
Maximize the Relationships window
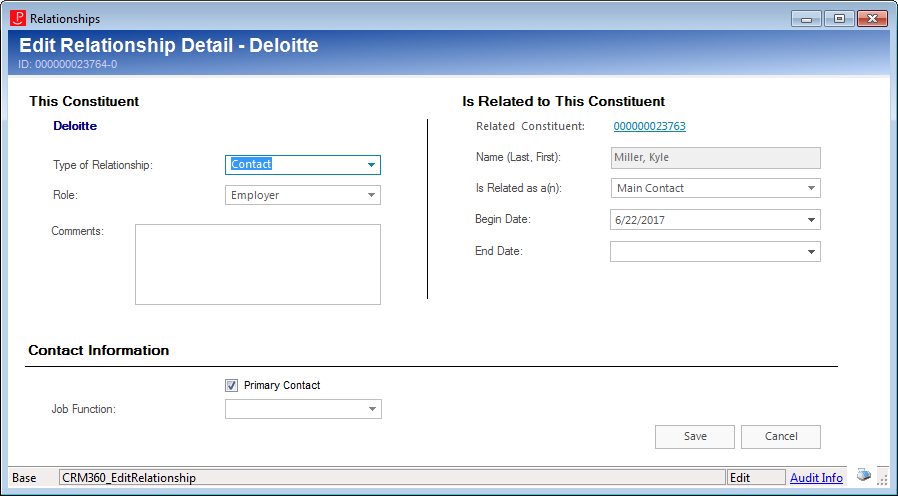[x=839, y=19]
